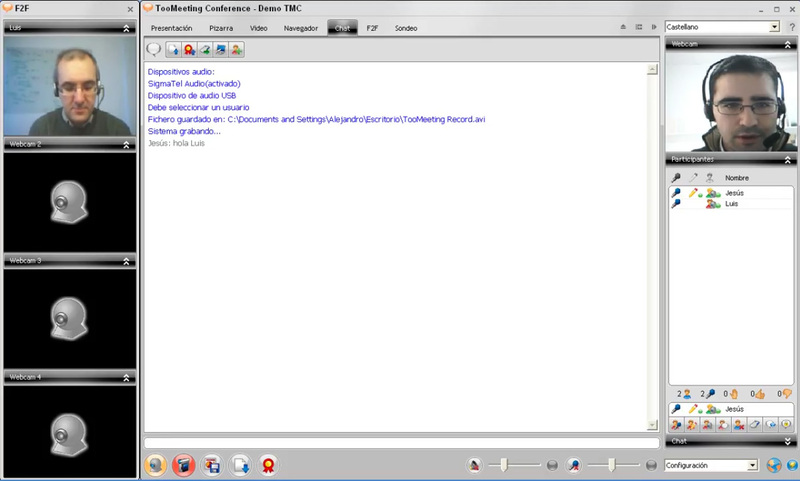
Task: Collapse the right Webcam panel
Action: coord(788,45)
